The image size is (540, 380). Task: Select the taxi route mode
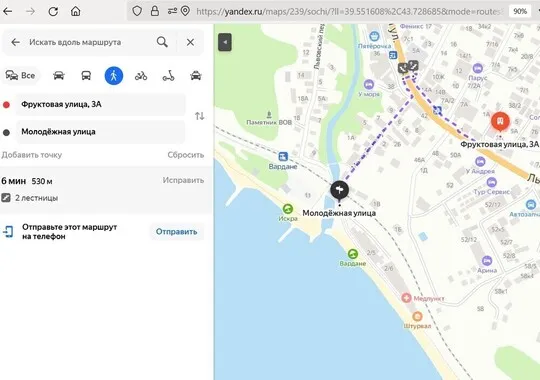tap(196, 75)
